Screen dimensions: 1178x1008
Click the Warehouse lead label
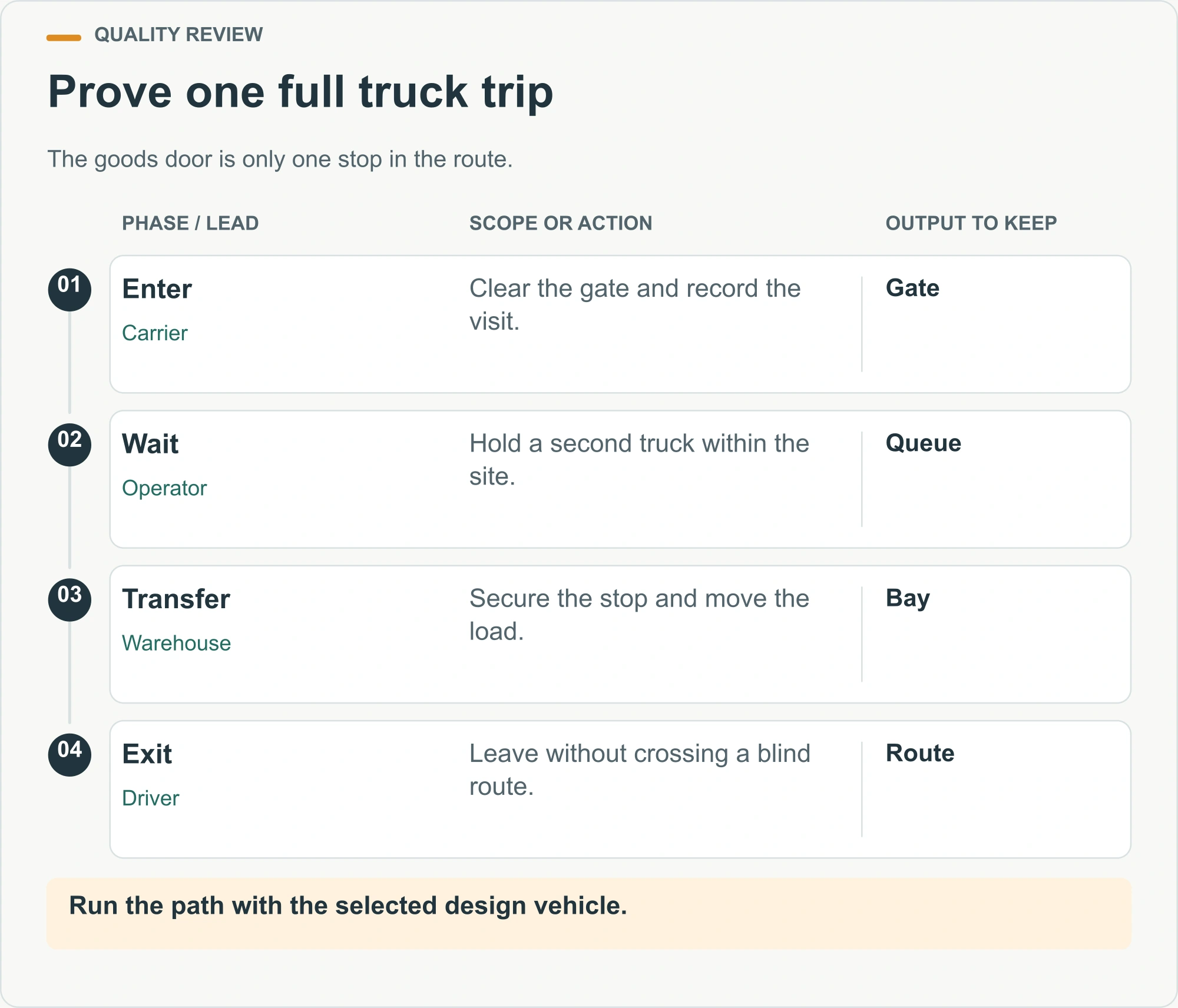click(x=176, y=643)
